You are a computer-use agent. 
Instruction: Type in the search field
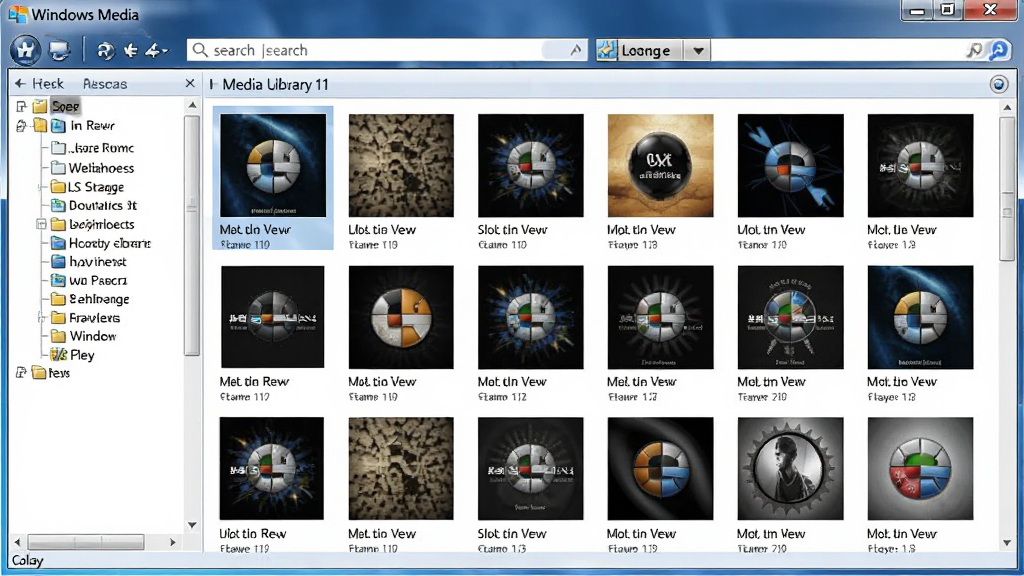click(x=387, y=50)
